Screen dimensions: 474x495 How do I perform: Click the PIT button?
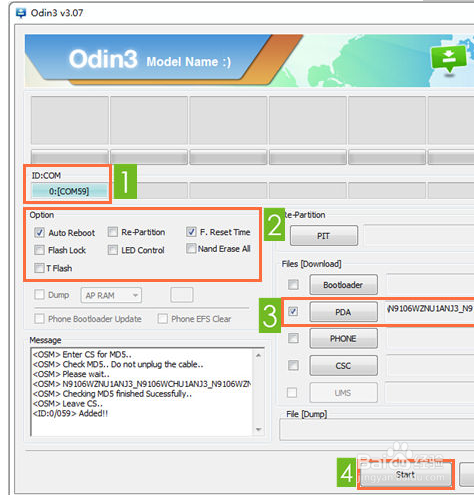(324, 236)
